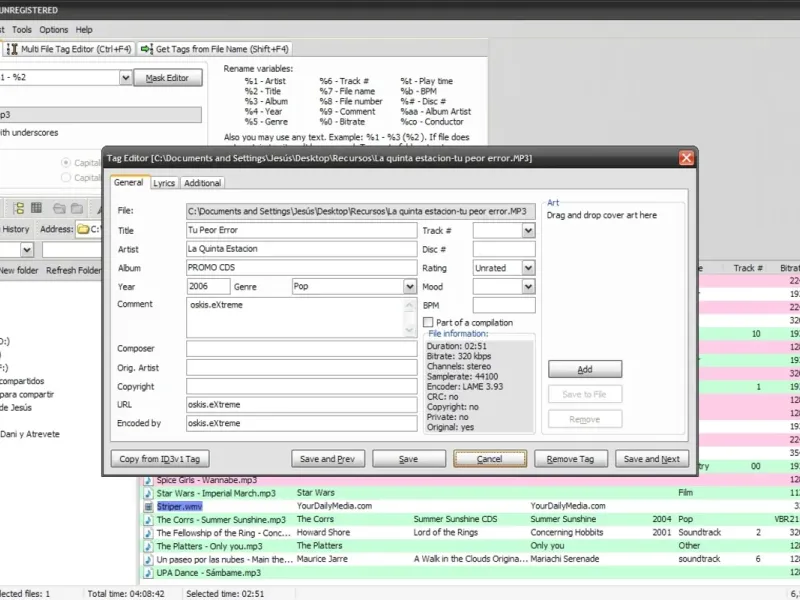Click the grid view icon in file toolbar
800x600 pixels.
click(x=36, y=208)
